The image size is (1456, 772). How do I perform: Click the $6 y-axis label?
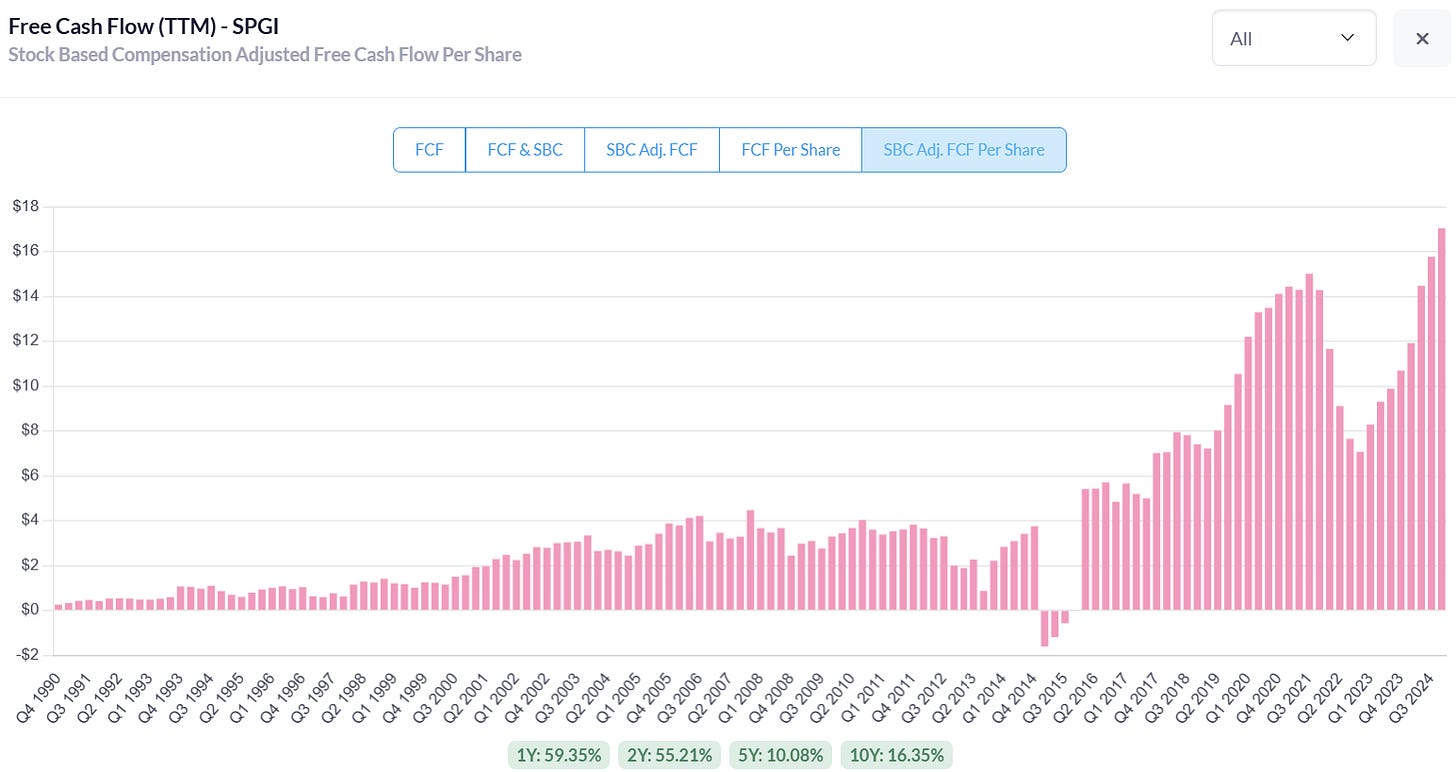tap(28, 476)
